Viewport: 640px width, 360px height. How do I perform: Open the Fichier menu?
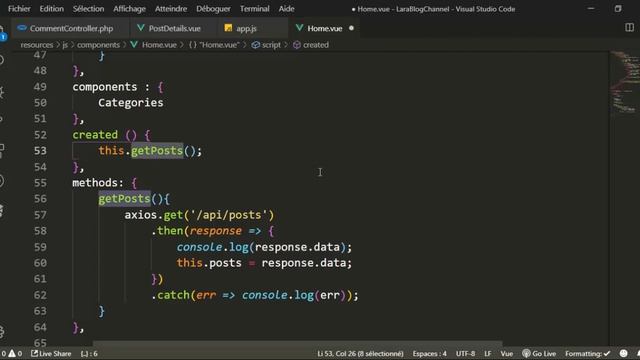(x=19, y=9)
